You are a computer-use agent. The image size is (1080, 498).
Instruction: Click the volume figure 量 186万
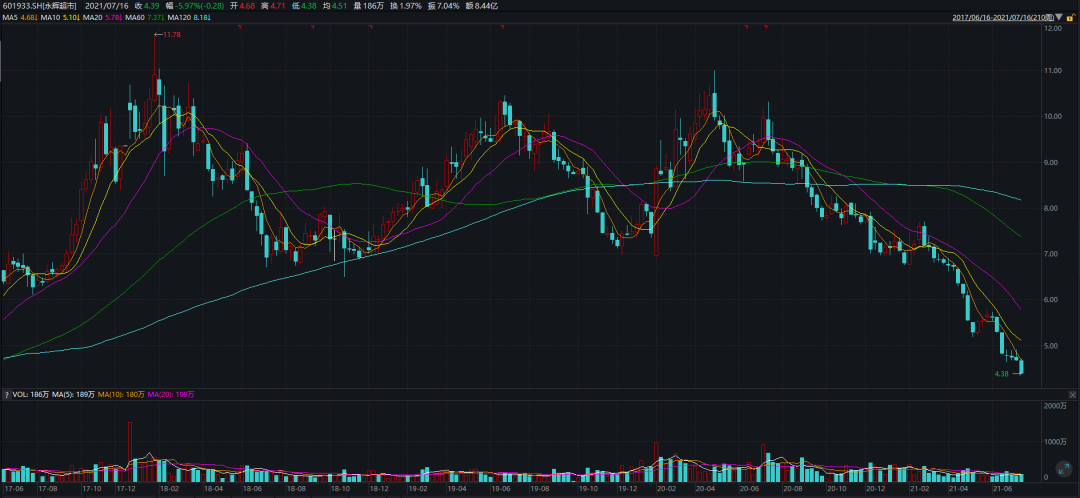(369, 6)
